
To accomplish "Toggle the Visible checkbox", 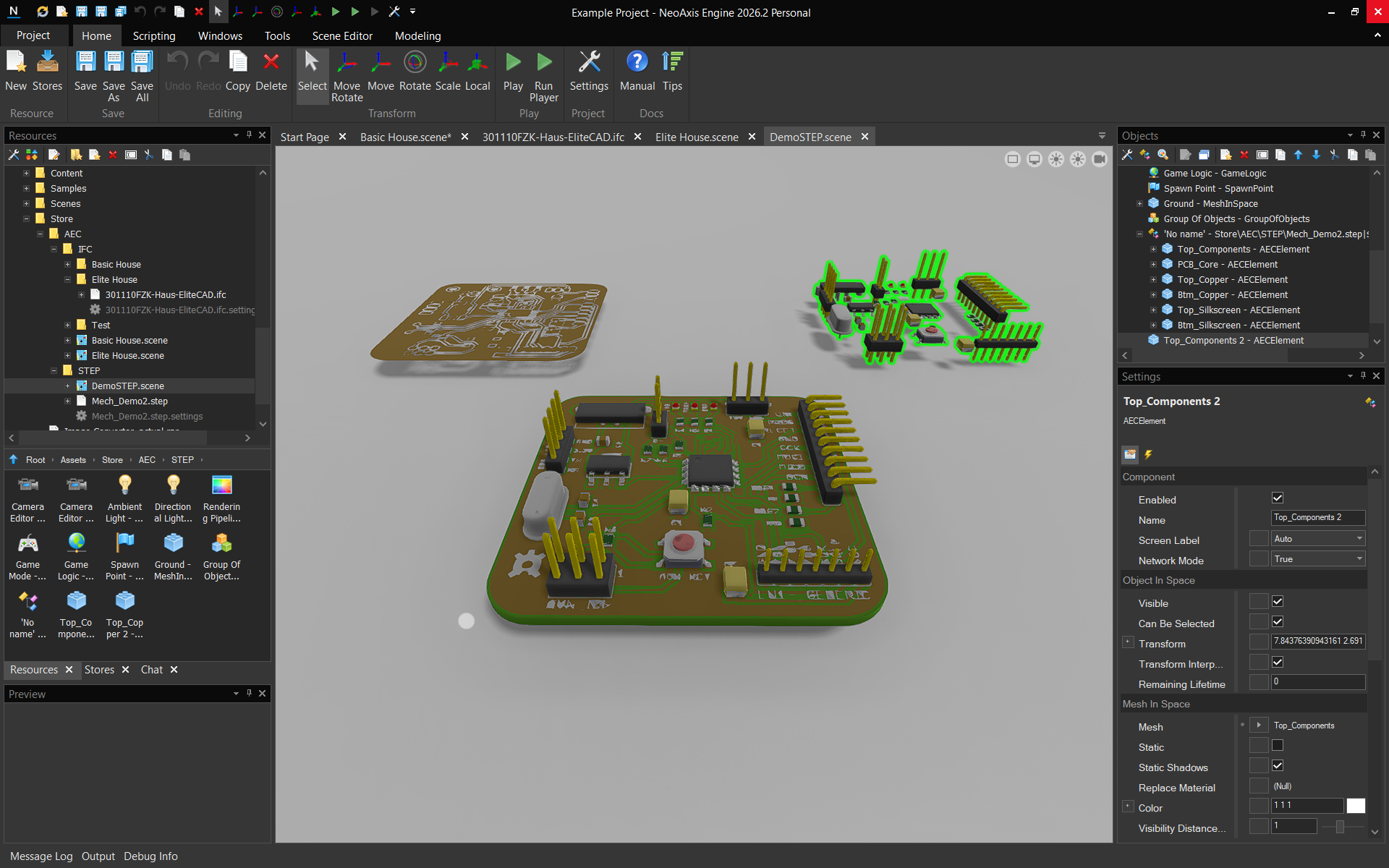I will coord(1278,601).
